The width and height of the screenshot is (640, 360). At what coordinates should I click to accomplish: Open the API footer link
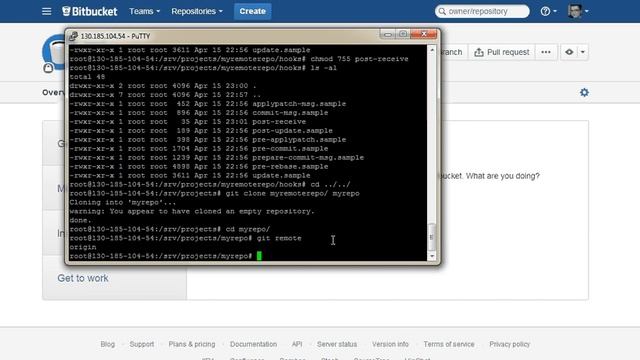[x=297, y=344]
